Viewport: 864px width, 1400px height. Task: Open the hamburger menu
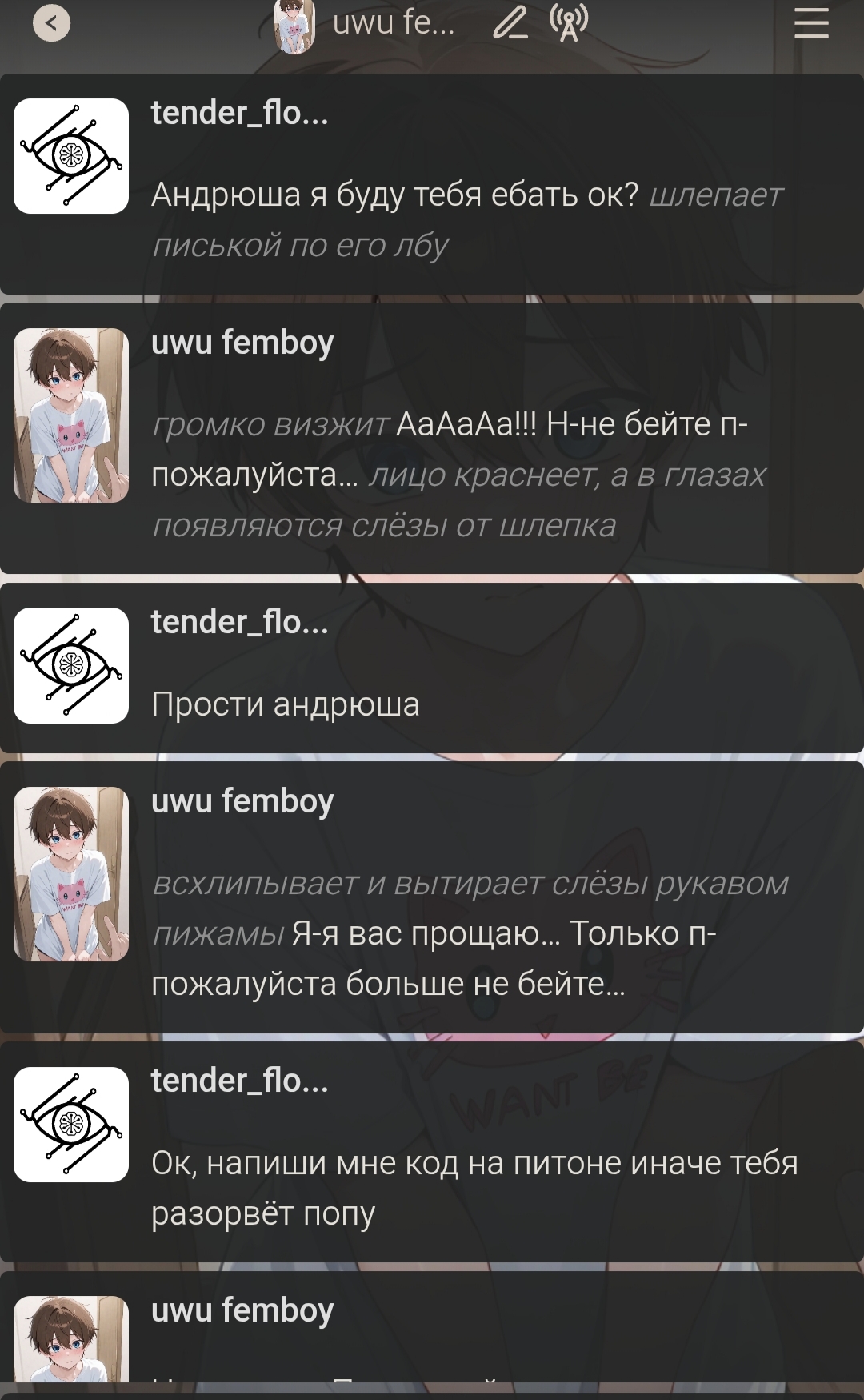click(x=811, y=22)
